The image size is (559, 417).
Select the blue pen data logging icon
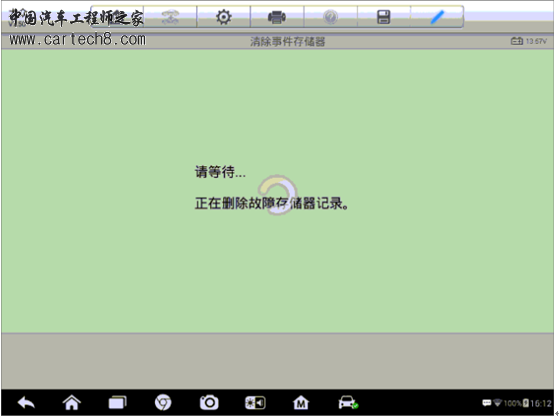tap(437, 17)
